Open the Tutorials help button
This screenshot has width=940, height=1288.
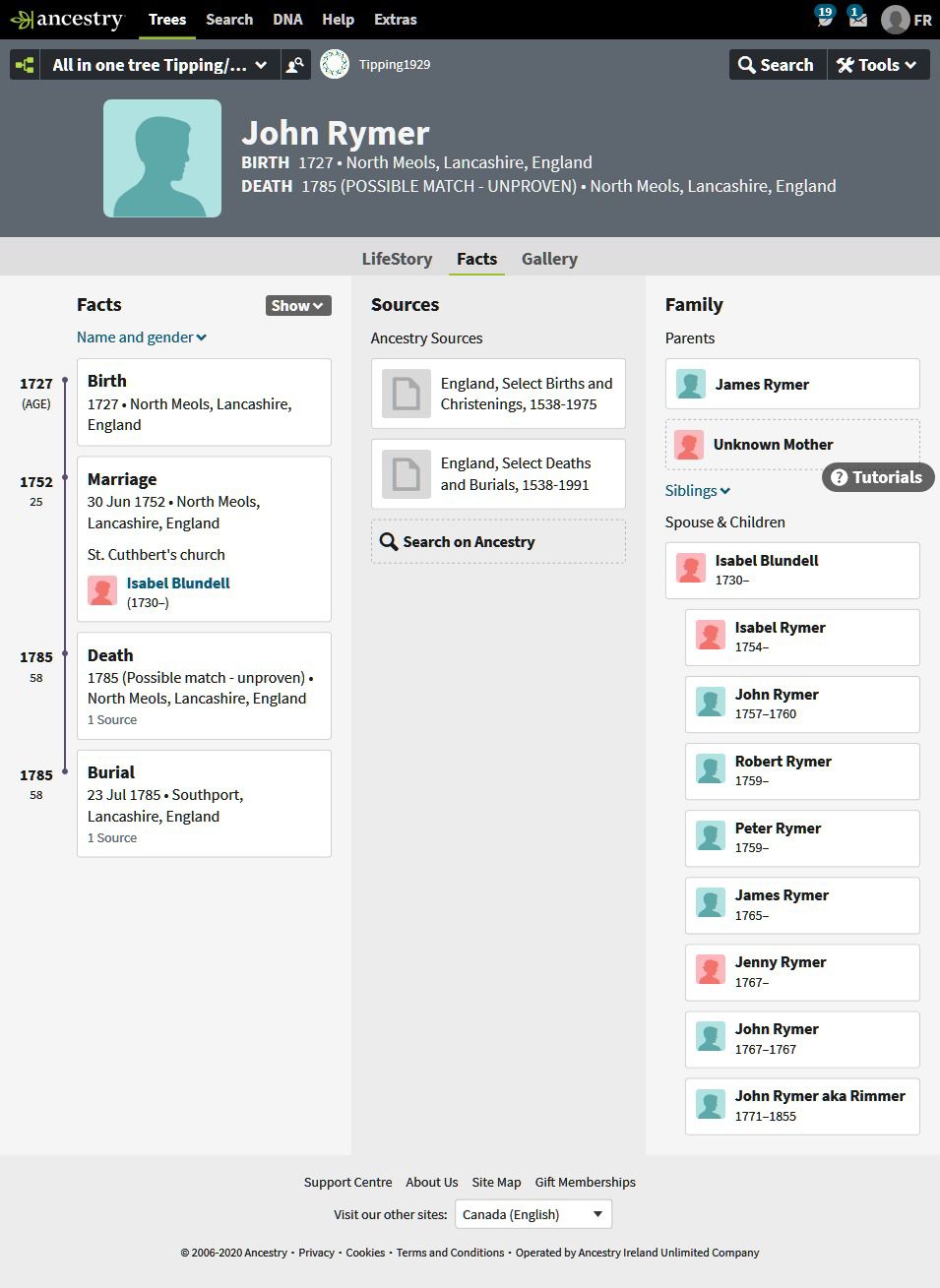pos(878,477)
